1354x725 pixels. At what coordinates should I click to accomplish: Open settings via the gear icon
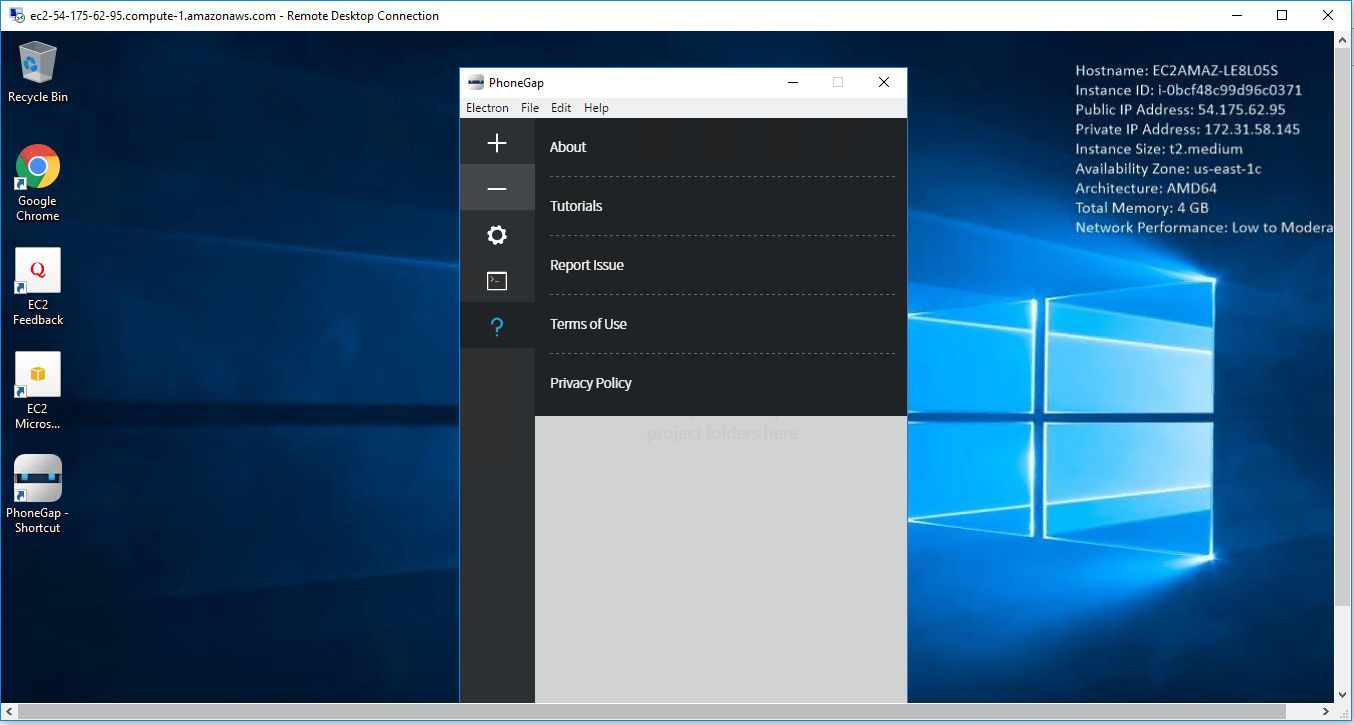[497, 235]
